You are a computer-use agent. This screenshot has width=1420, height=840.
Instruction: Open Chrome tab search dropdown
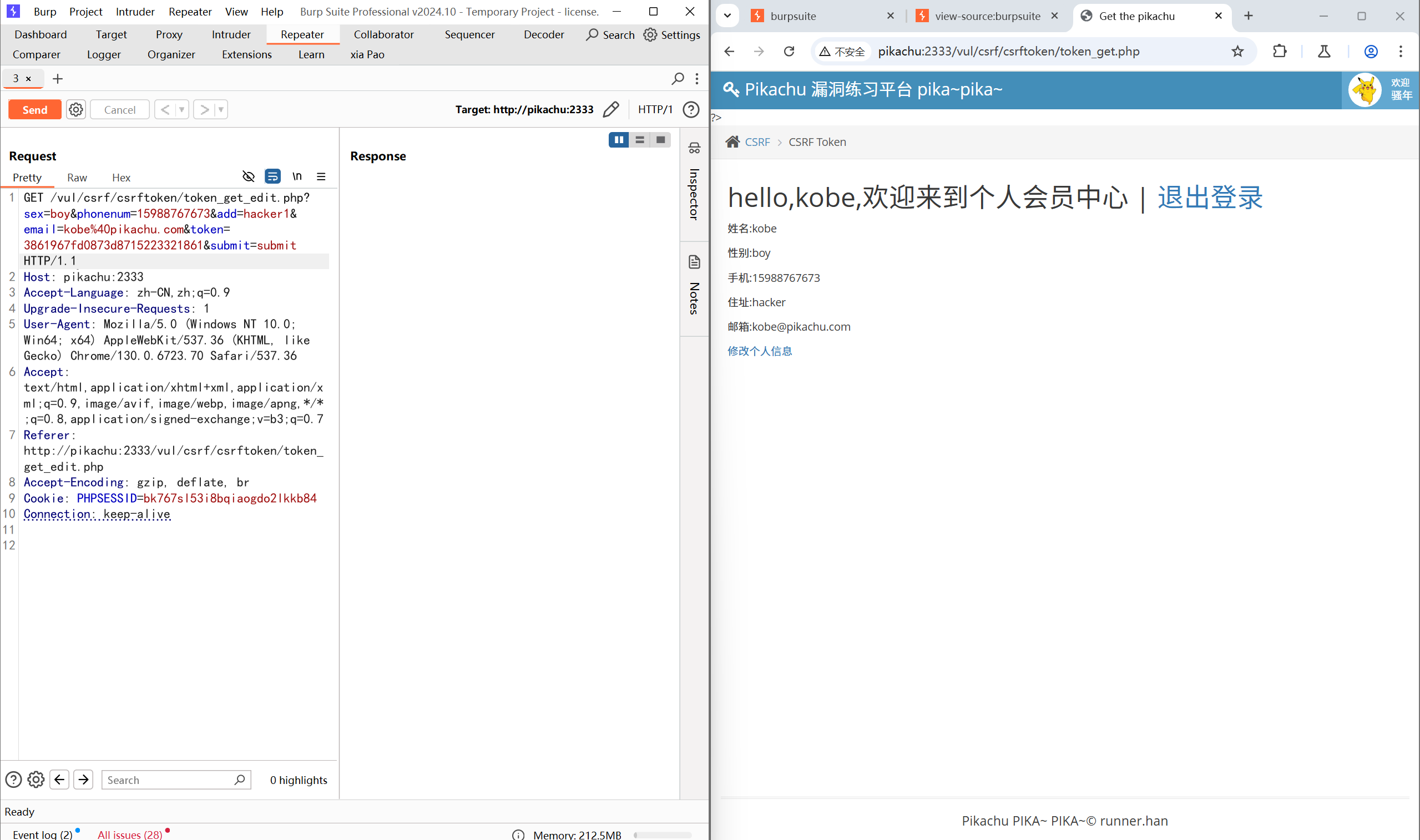tap(727, 16)
